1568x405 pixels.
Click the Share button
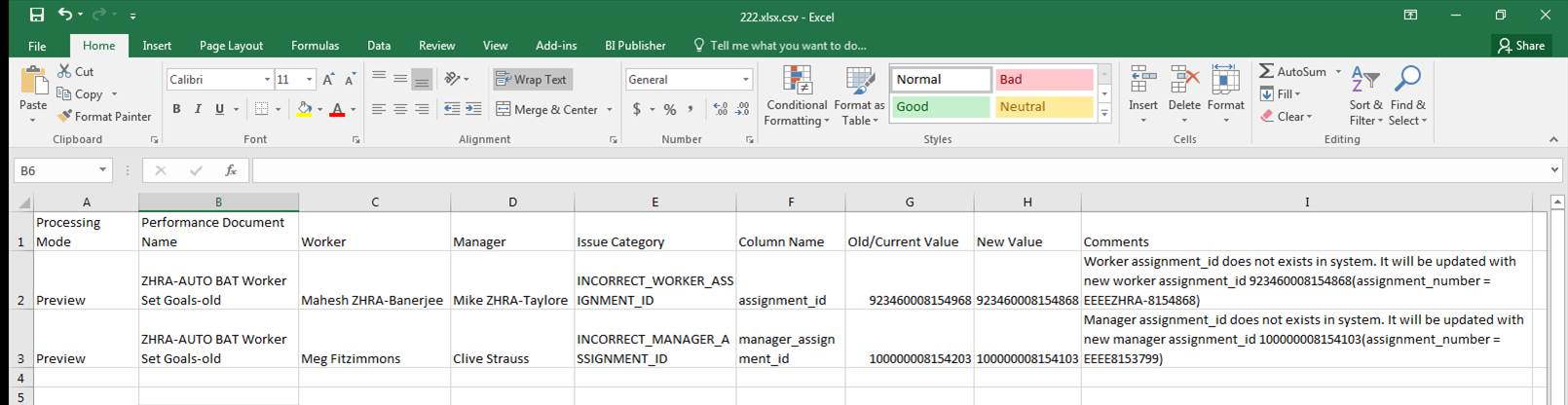point(1521,46)
